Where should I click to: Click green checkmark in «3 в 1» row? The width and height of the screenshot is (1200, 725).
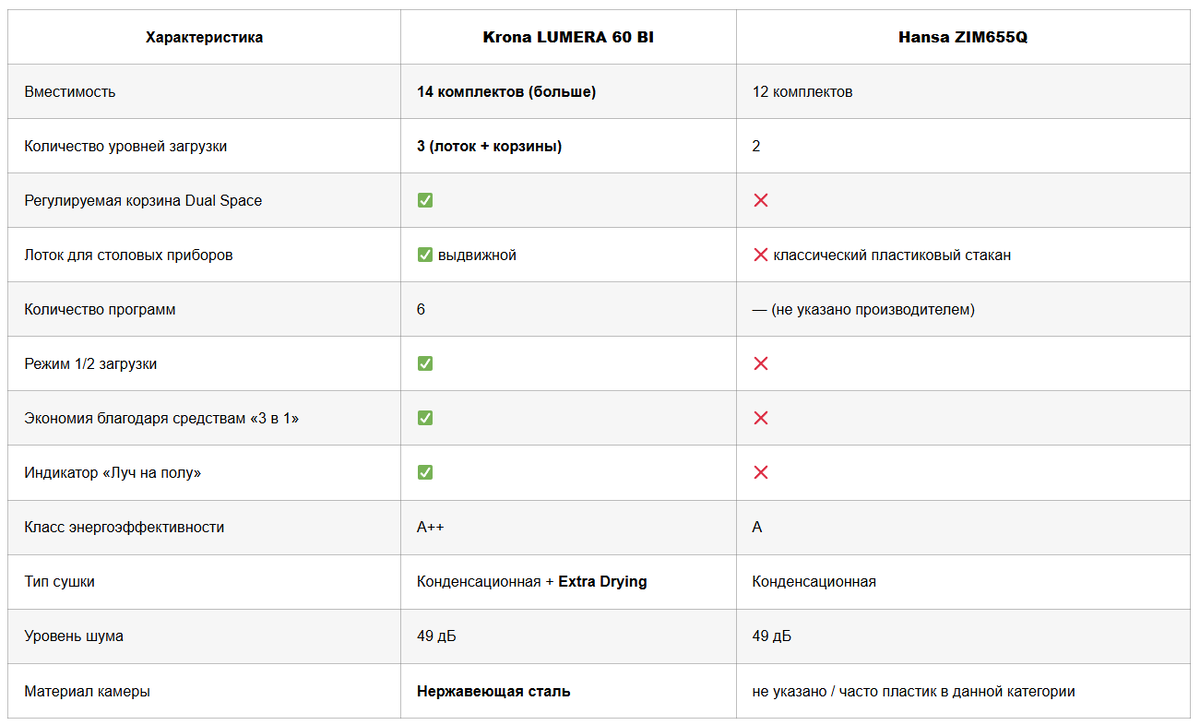pos(425,418)
